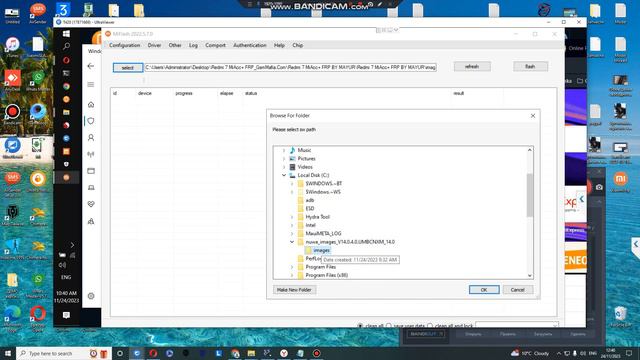Expand the Music folder node
640x360 pixels.
tap(284, 150)
